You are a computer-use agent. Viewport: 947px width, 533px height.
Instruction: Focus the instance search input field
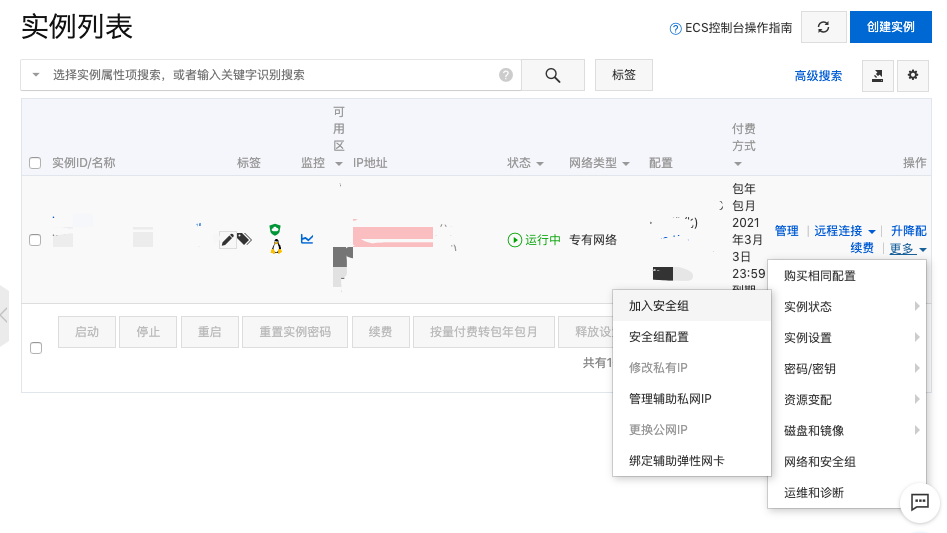pyautogui.click(x=271, y=75)
